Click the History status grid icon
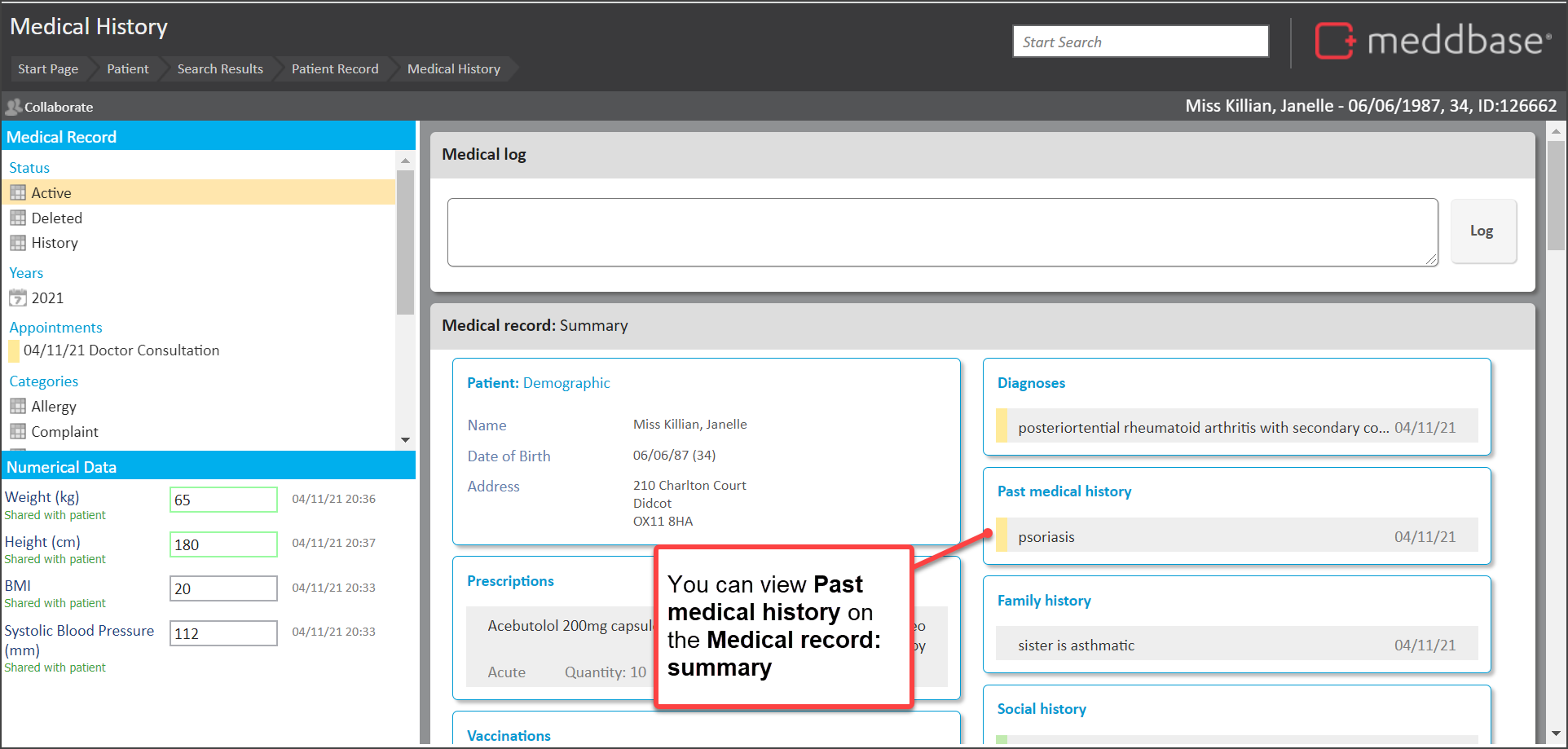 tap(18, 243)
